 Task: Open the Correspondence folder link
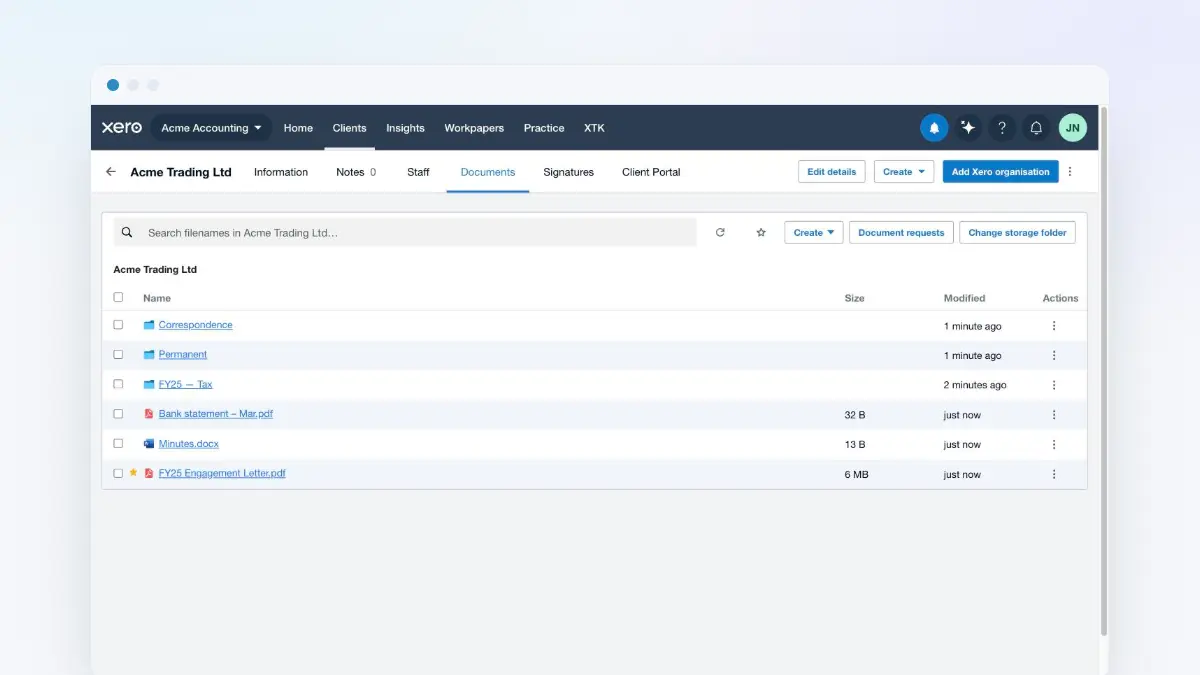pyautogui.click(x=195, y=325)
